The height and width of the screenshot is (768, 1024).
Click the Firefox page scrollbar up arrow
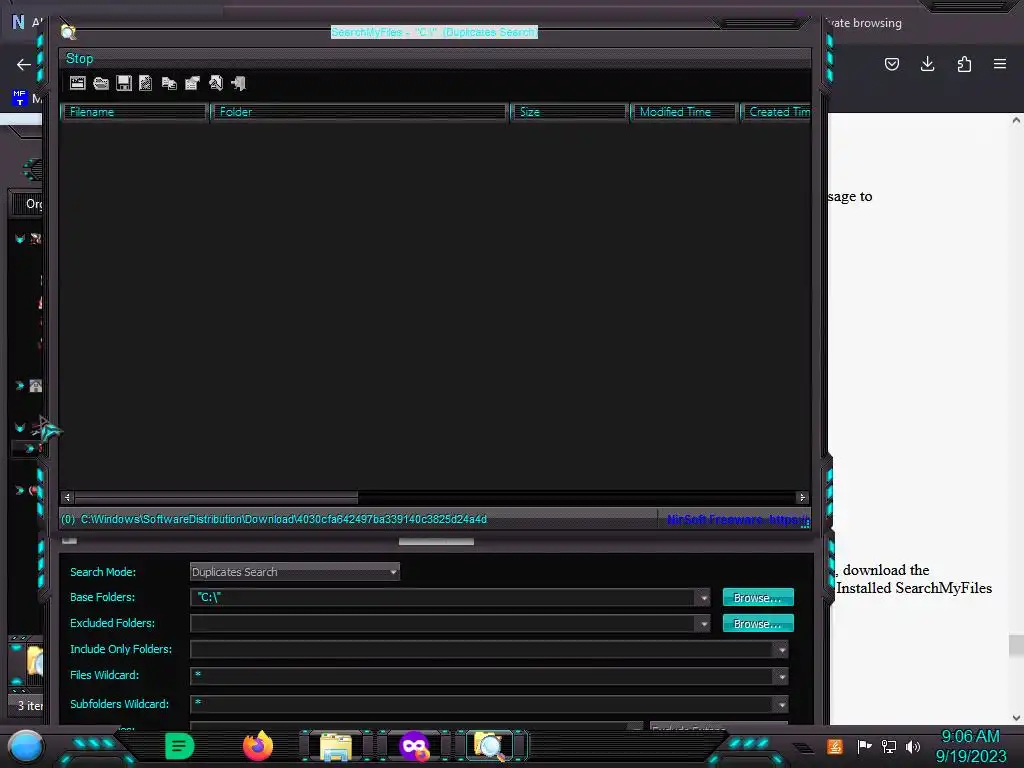coord(1016,120)
